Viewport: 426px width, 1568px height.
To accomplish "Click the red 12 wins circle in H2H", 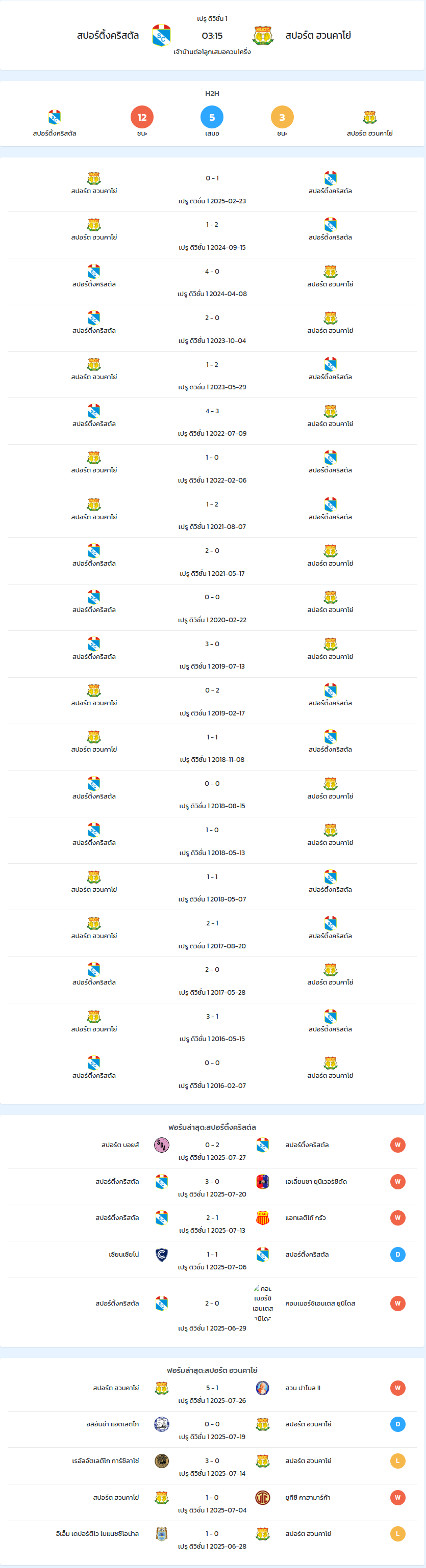I will [x=142, y=117].
